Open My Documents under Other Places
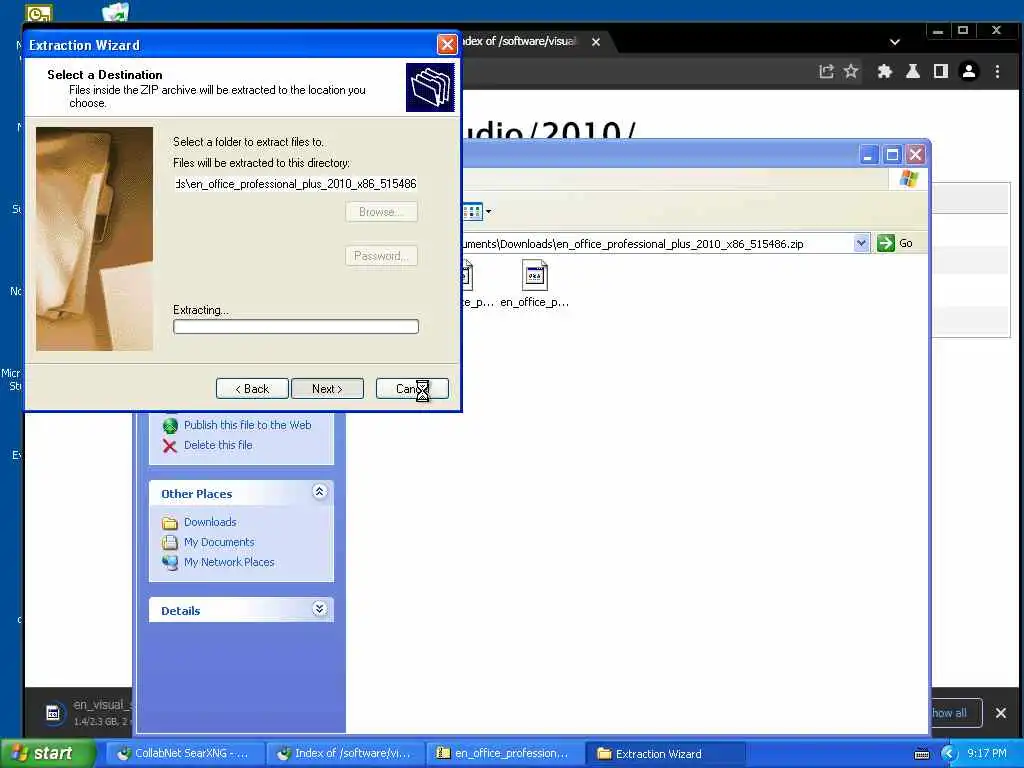1024x768 pixels. click(x=219, y=543)
